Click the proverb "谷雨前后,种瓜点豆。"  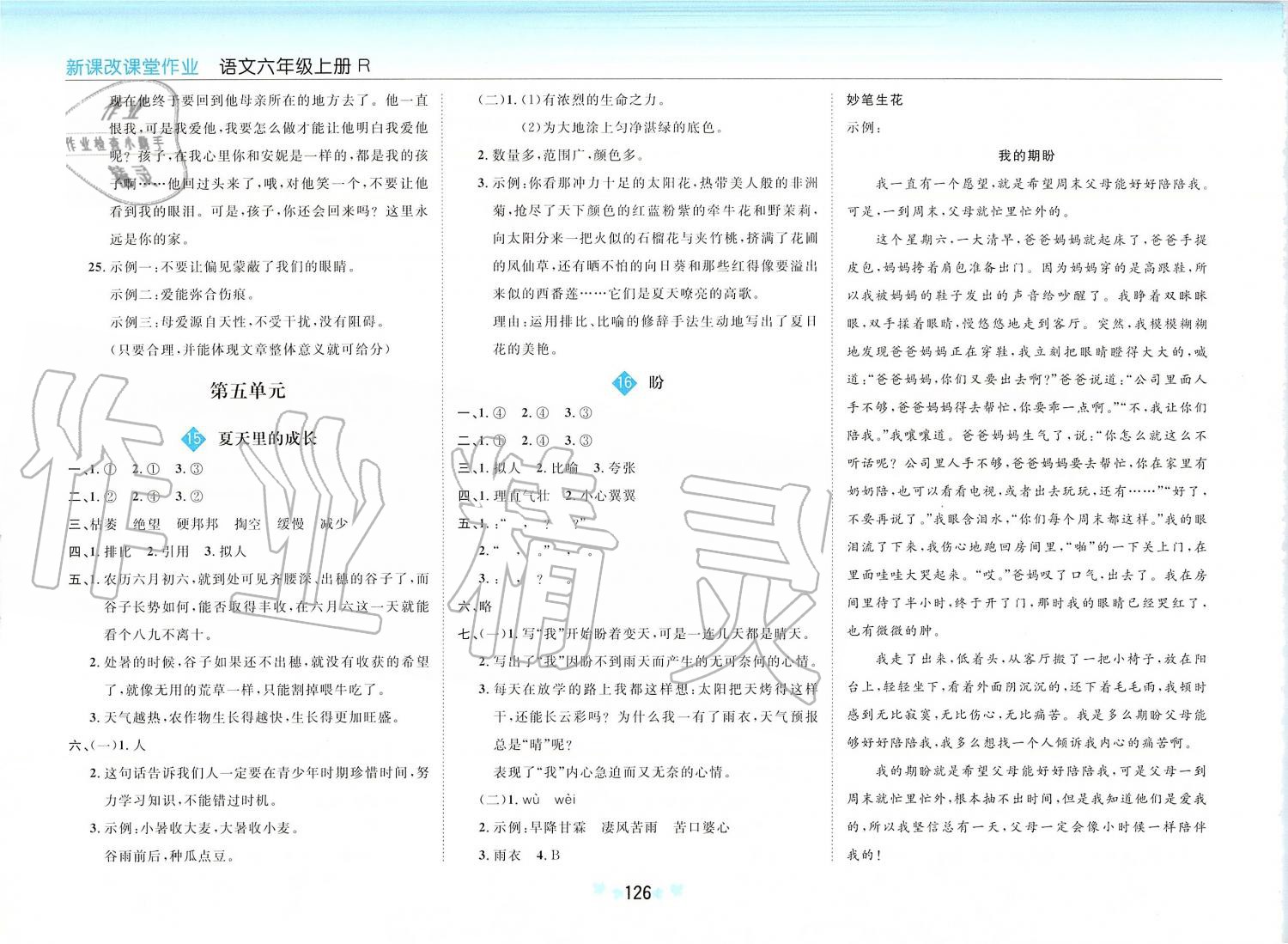(170, 856)
